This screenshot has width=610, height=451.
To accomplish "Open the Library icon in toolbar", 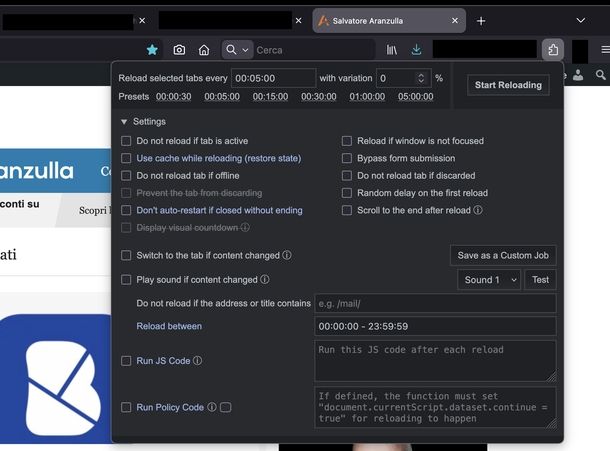I will point(391,50).
